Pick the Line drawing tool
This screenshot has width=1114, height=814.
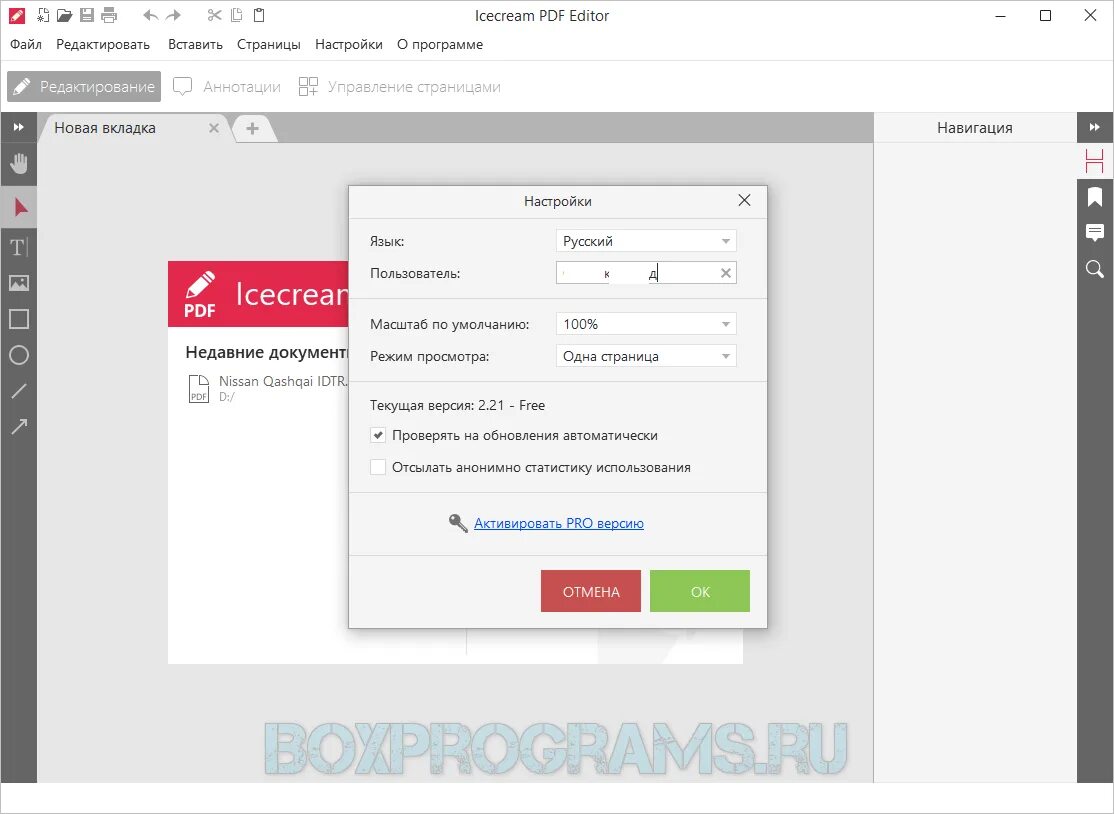(x=19, y=391)
